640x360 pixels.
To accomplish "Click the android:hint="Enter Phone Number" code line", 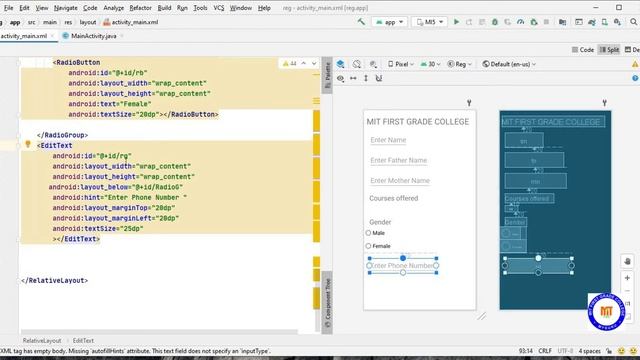I will [120, 198].
